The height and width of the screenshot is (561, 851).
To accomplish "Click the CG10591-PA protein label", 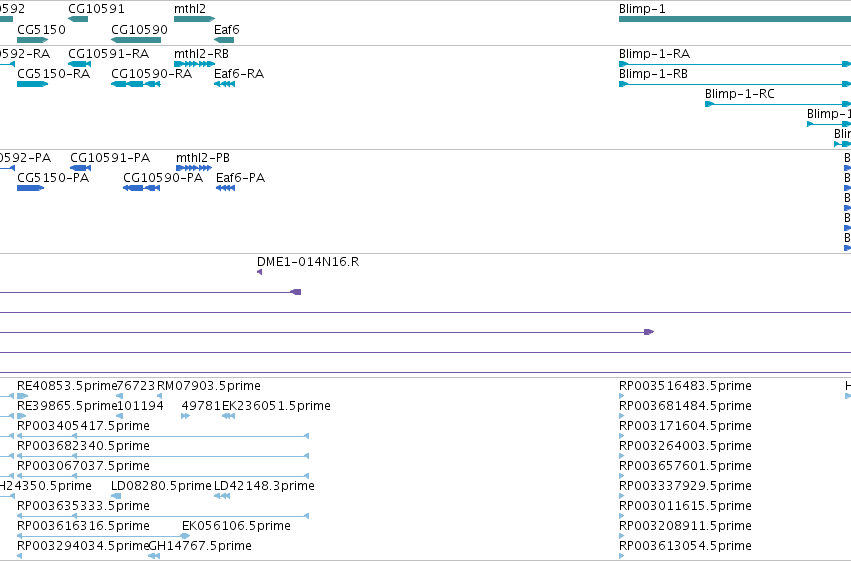I will [x=110, y=158].
